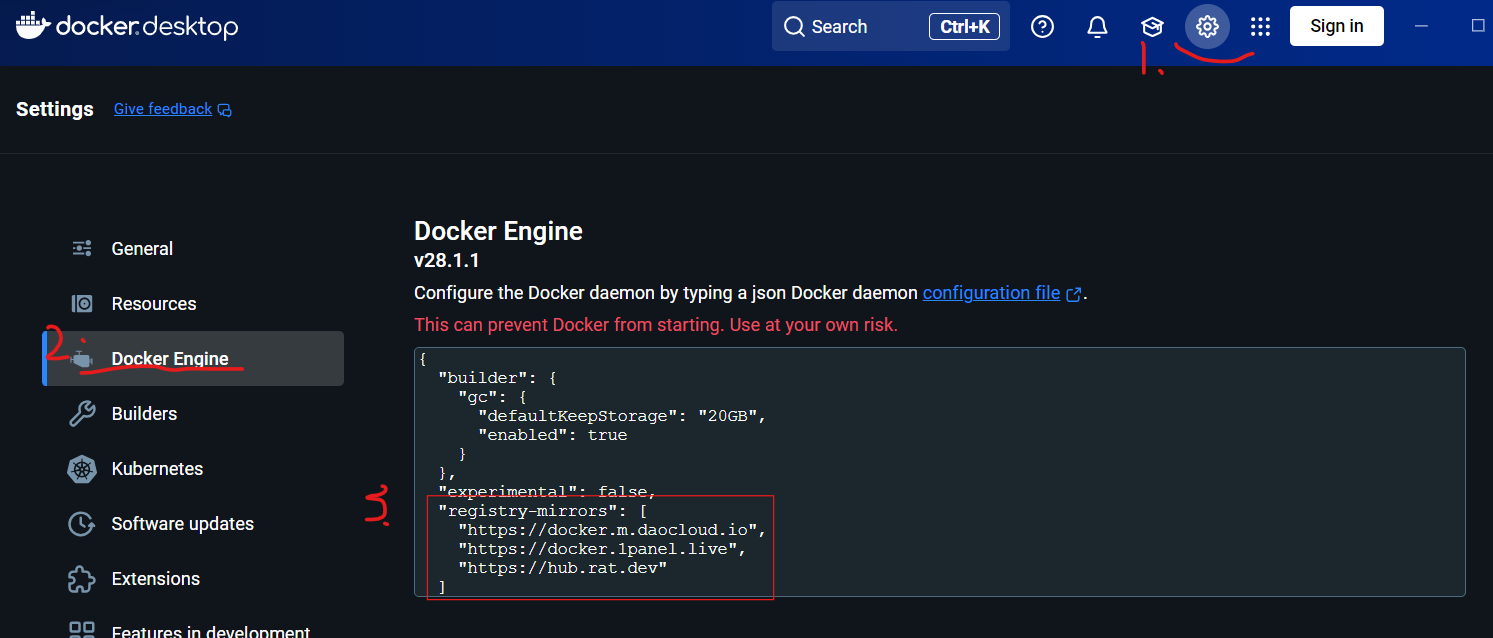The height and width of the screenshot is (638, 1493).
Task: Select Software updates in the sidebar
Action: pos(193,524)
